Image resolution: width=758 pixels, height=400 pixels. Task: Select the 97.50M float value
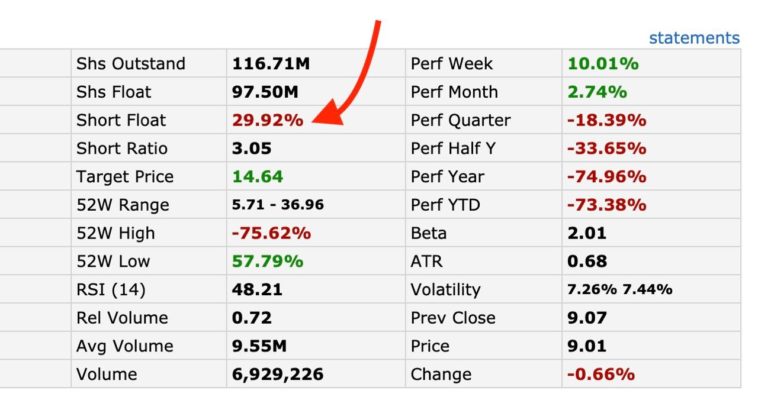pyautogui.click(x=267, y=92)
